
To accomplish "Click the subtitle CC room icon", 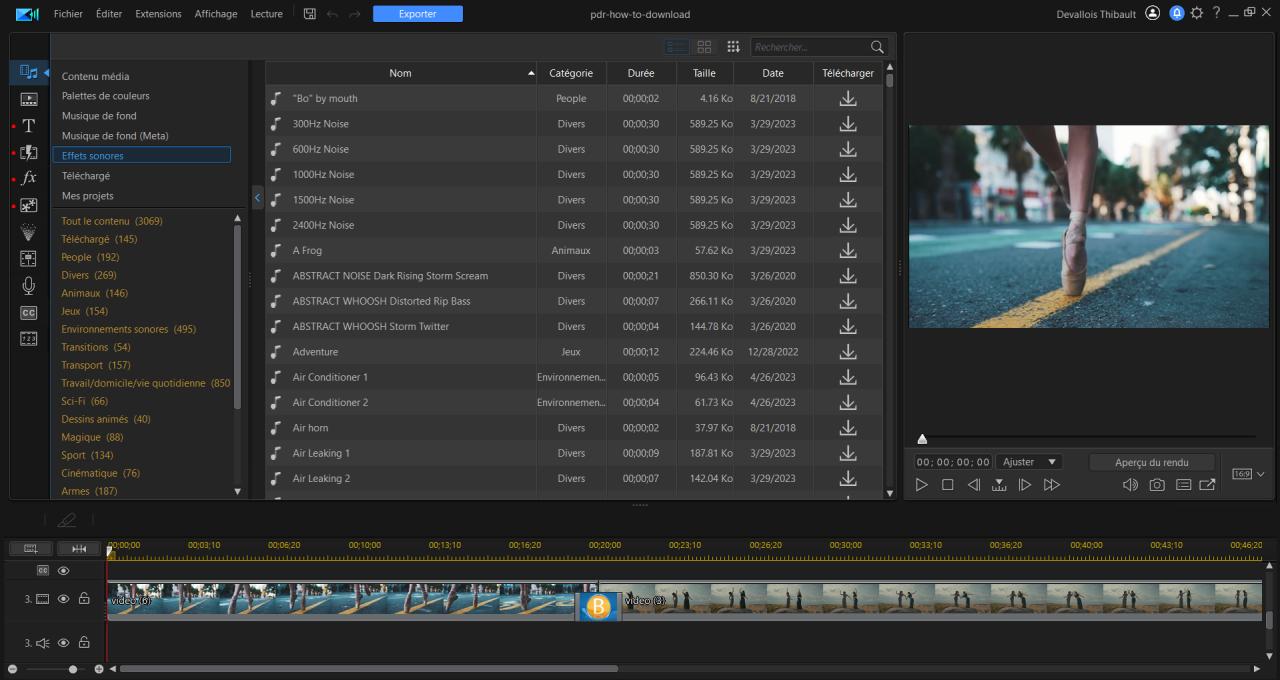I will [29, 313].
